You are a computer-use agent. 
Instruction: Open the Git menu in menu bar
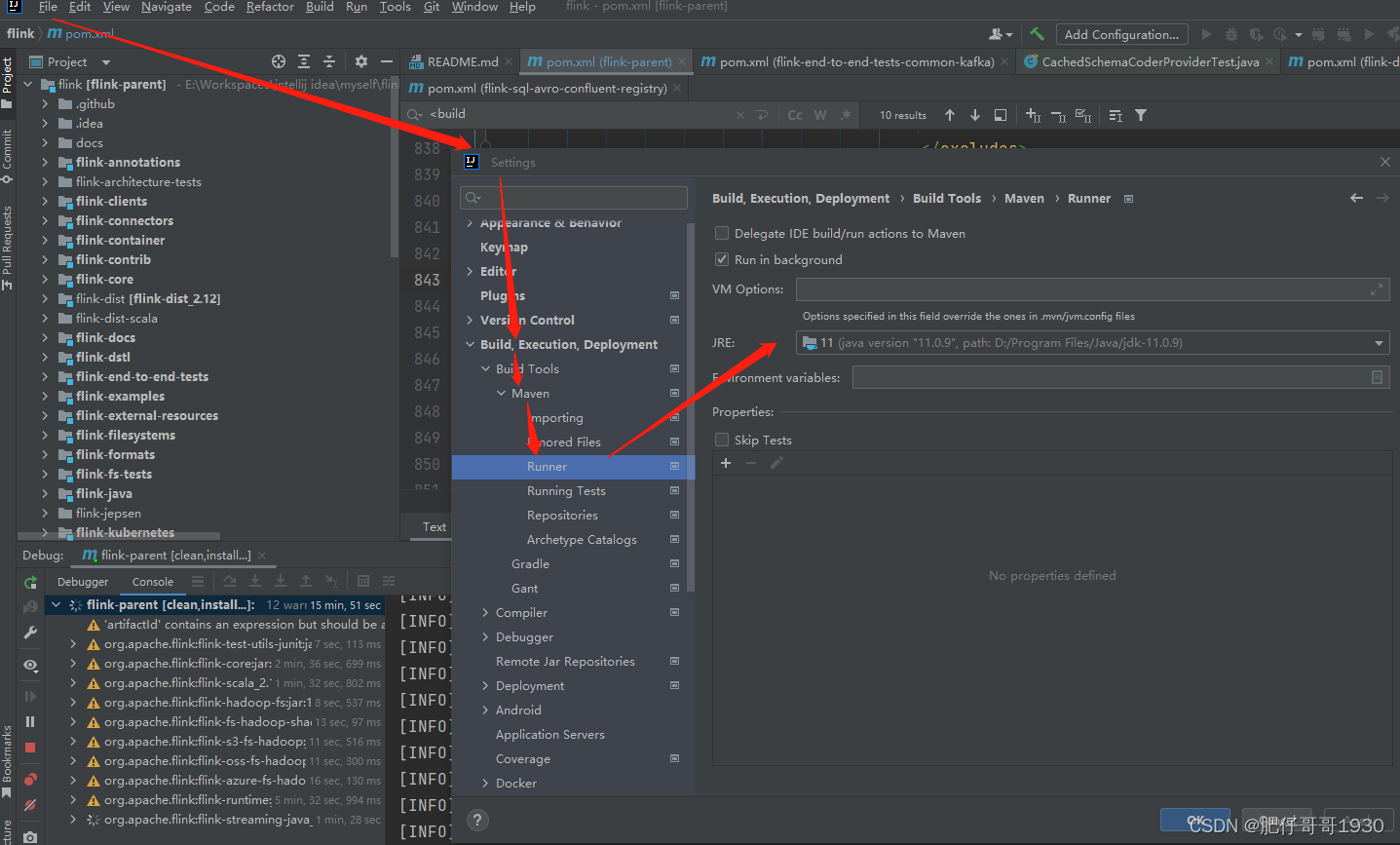pos(432,7)
